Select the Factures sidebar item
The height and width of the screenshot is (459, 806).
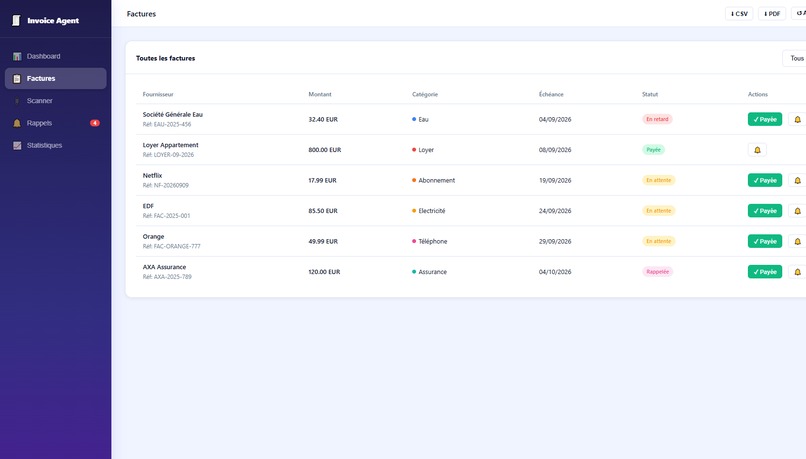pos(56,79)
